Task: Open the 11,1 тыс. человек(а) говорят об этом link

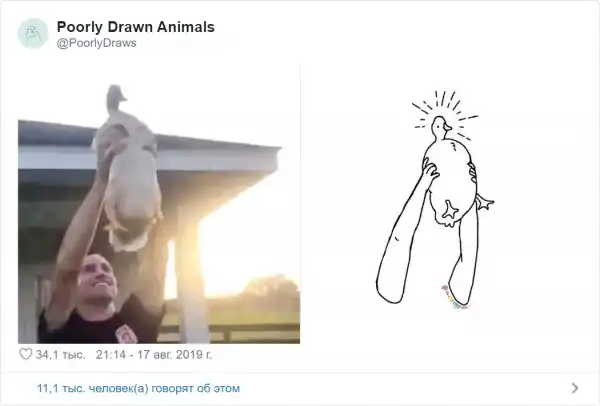Action: (138, 388)
